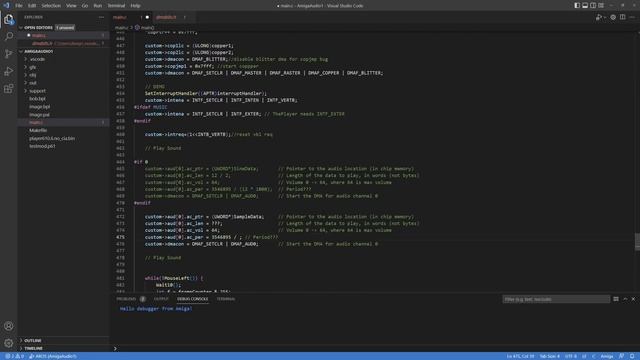Open the Help menu
Viewport: 640px width, 360px height.
point(136,6)
